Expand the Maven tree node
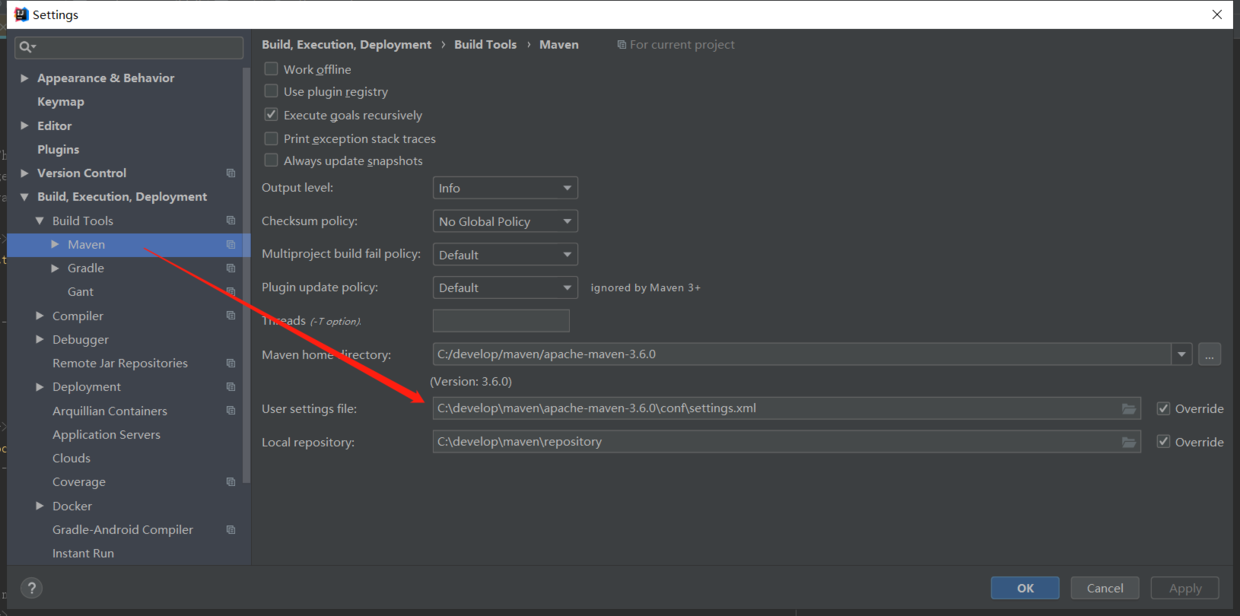Screen dimensions: 1240x616 pos(56,245)
